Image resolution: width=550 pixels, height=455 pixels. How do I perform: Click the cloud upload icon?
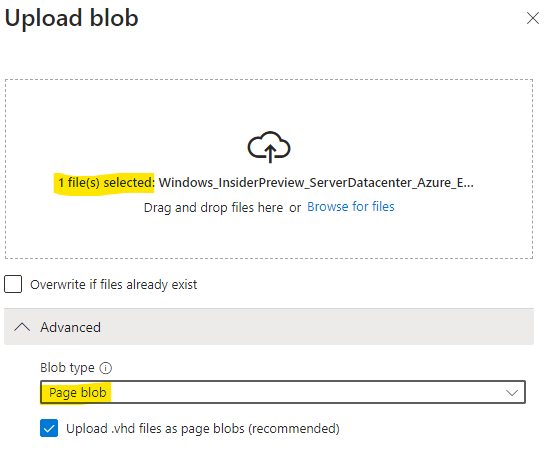[x=269, y=147]
